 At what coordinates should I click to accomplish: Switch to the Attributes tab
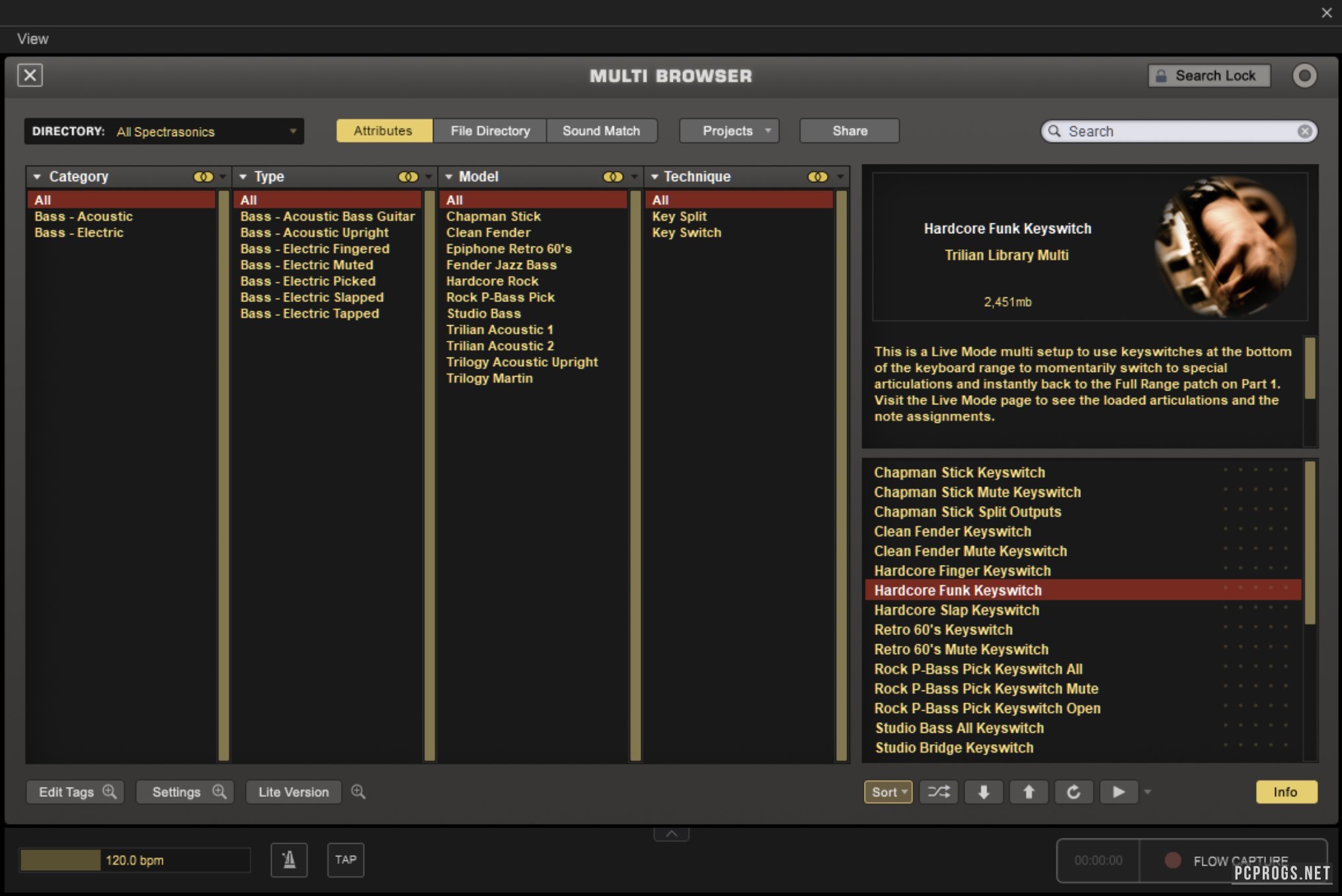click(x=383, y=131)
